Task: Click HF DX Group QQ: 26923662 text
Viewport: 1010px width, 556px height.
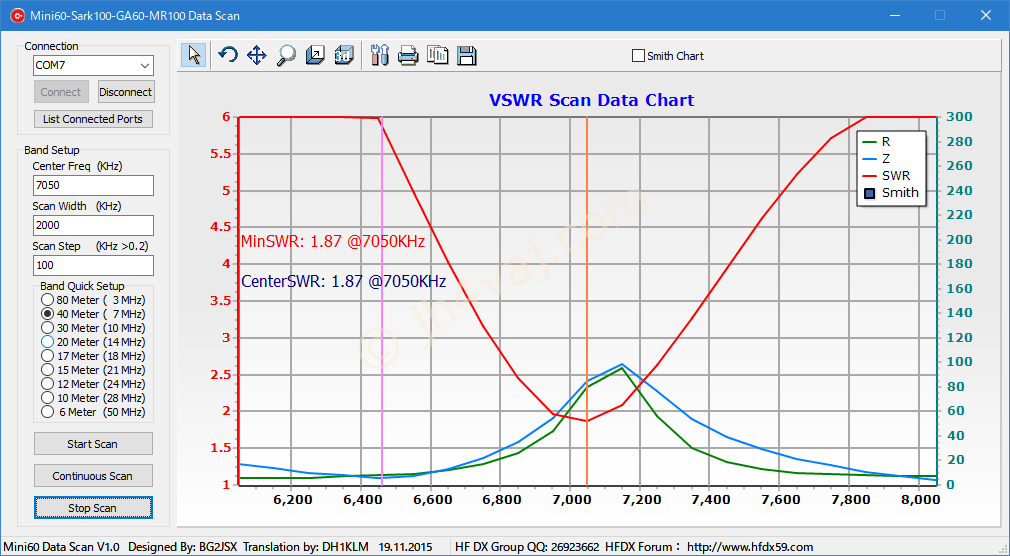Action: (x=527, y=547)
